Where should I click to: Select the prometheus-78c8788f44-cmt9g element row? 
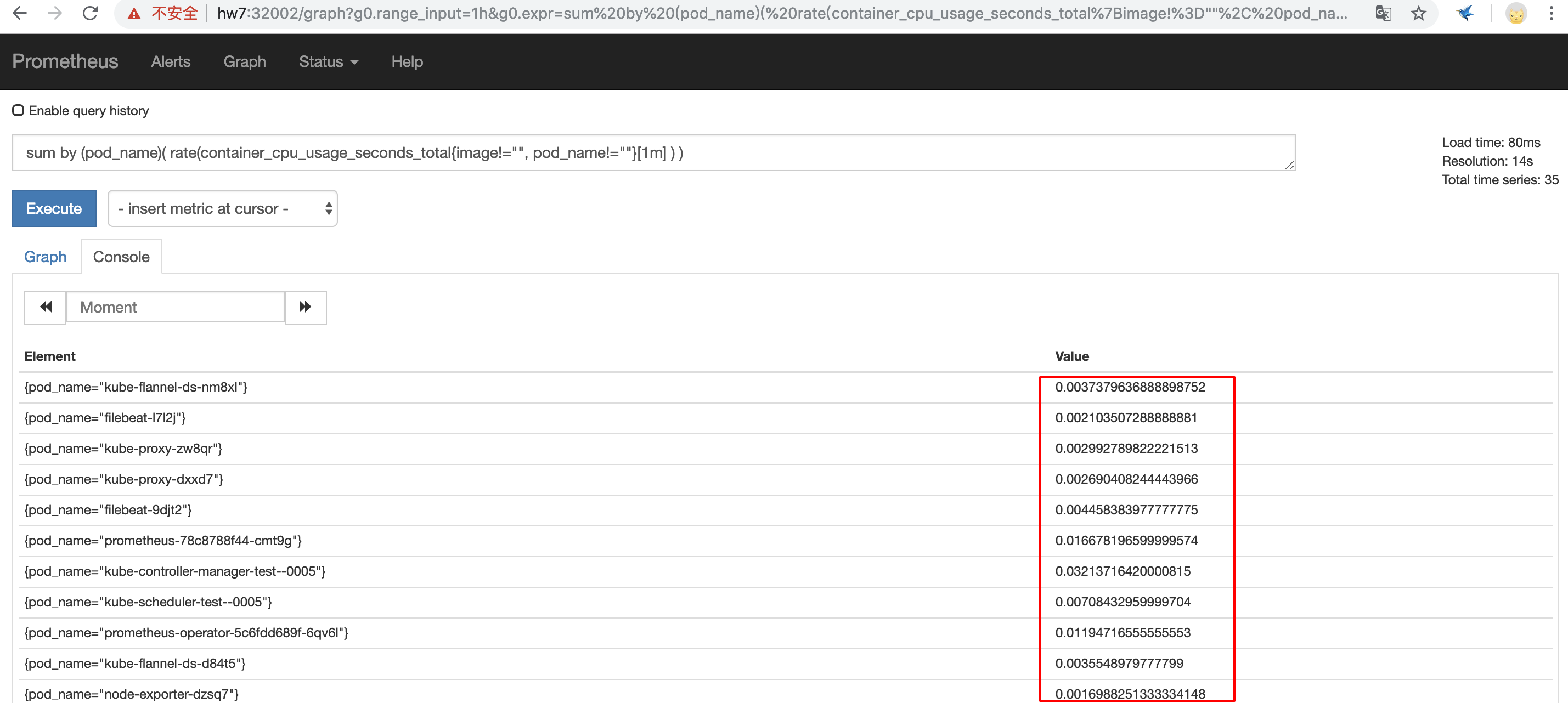(x=163, y=541)
